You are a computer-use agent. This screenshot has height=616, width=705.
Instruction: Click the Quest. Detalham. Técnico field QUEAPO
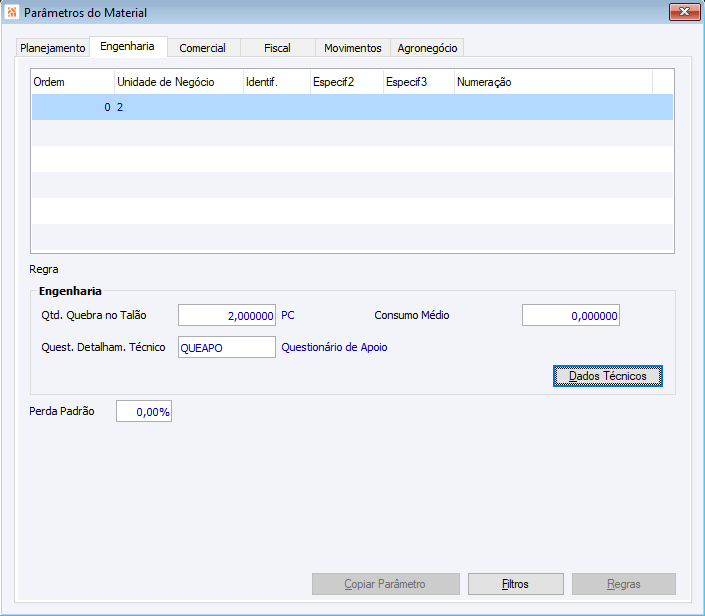pyautogui.click(x=227, y=347)
